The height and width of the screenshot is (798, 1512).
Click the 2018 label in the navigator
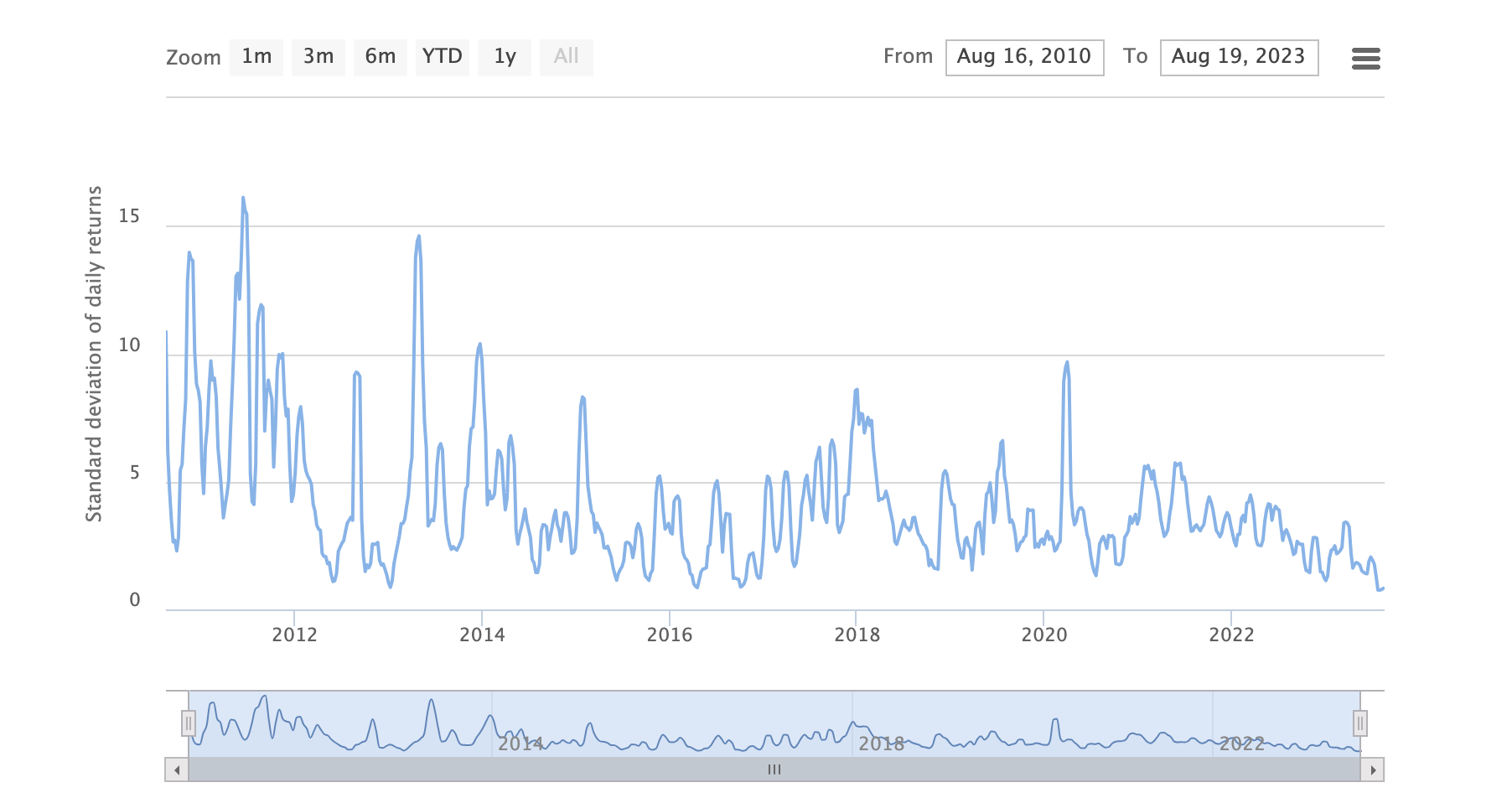881,744
